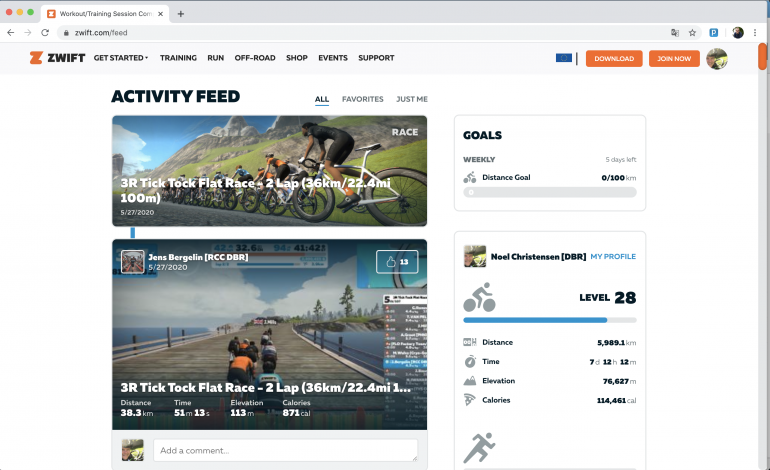
Task: Select the Workout/Training Session browser tab
Action: point(105,14)
